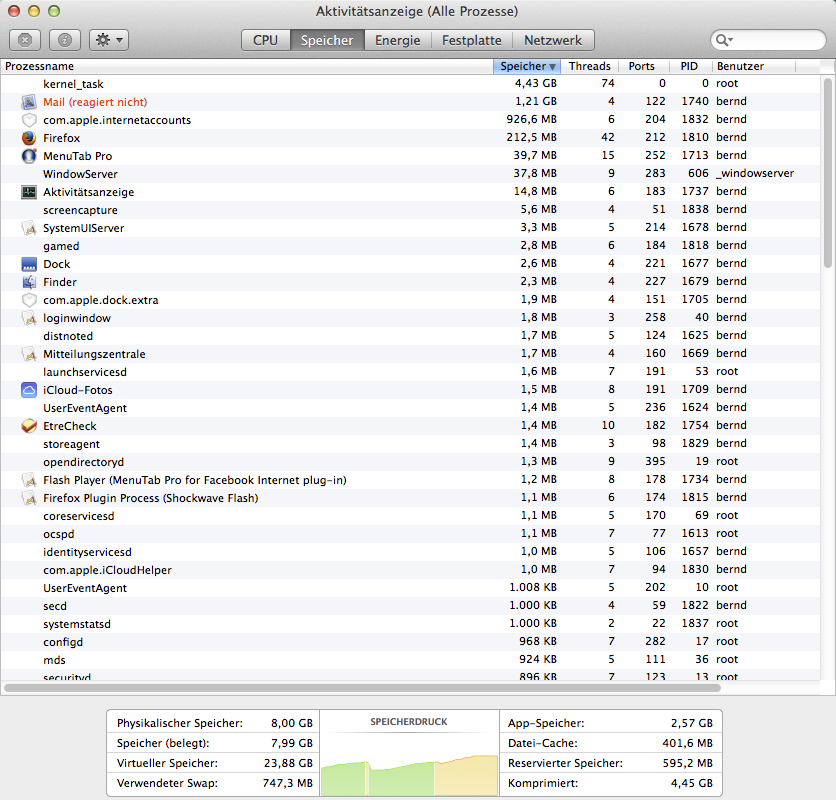Click the inspect process info button
Screen dimensions: 836x800
65,40
